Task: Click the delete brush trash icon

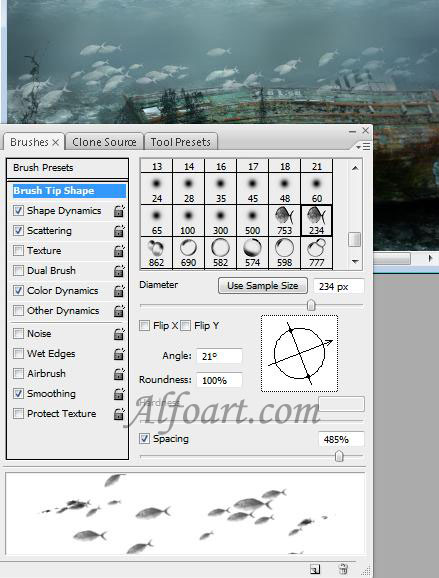Action: click(x=343, y=568)
